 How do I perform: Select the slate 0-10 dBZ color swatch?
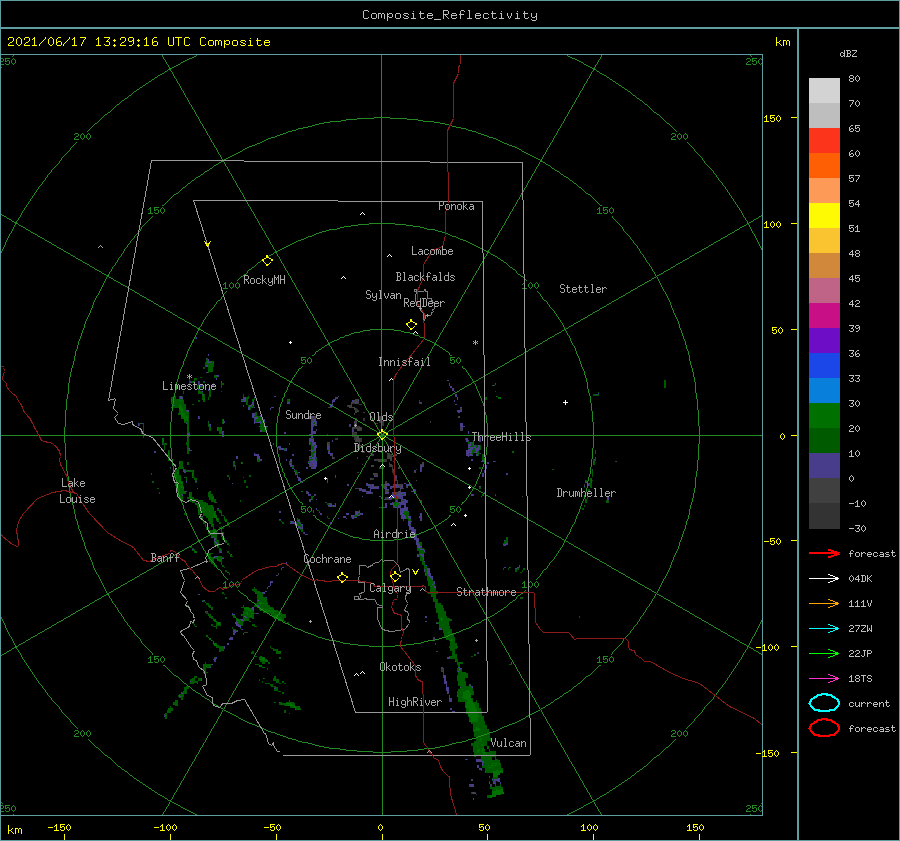[x=824, y=466]
